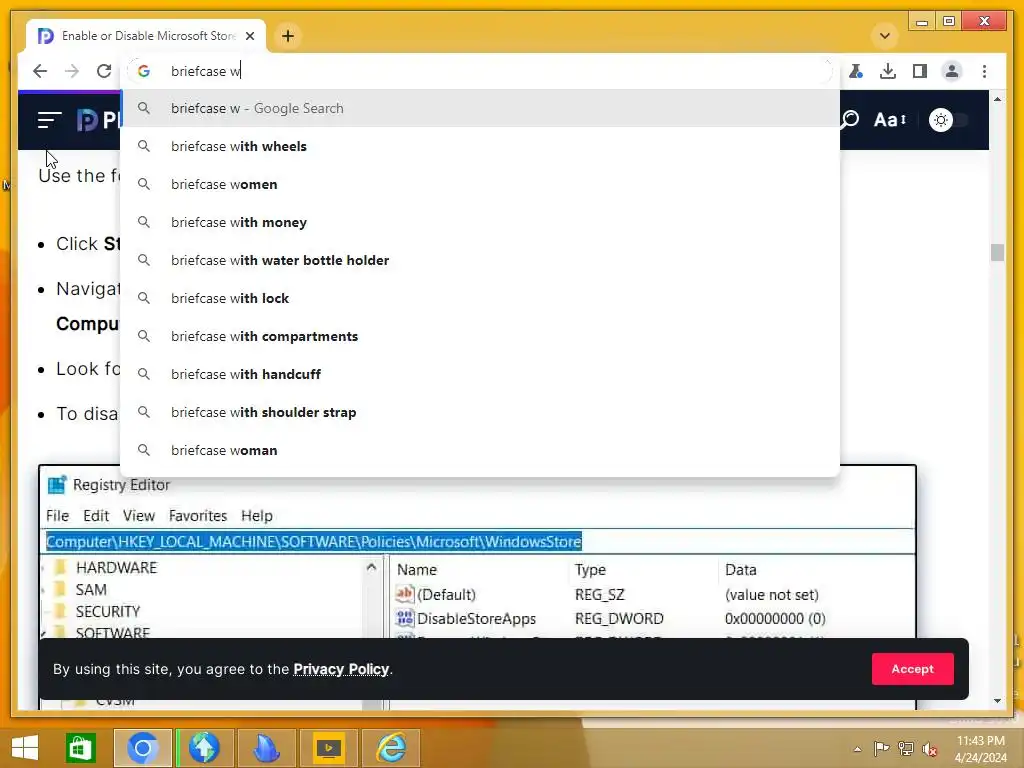Click the browser forward arrow
The image size is (1024, 768).
pyautogui.click(x=72, y=71)
